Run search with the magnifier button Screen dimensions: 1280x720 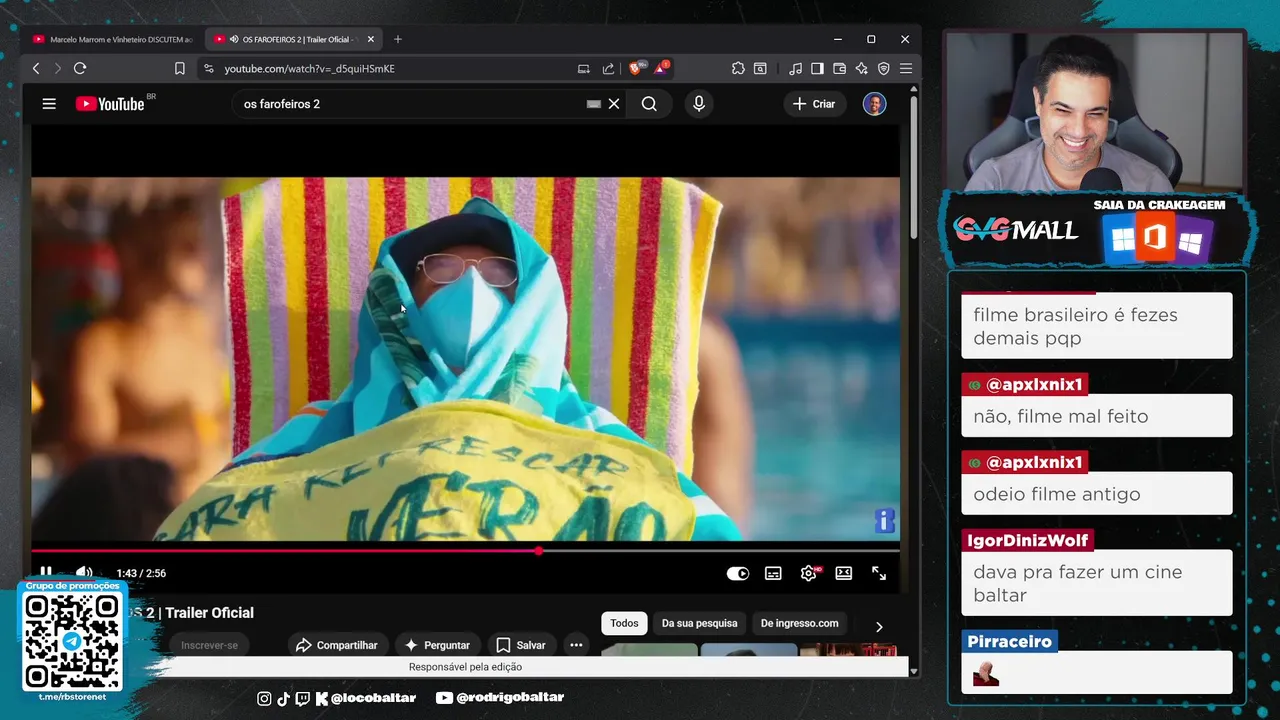(649, 104)
